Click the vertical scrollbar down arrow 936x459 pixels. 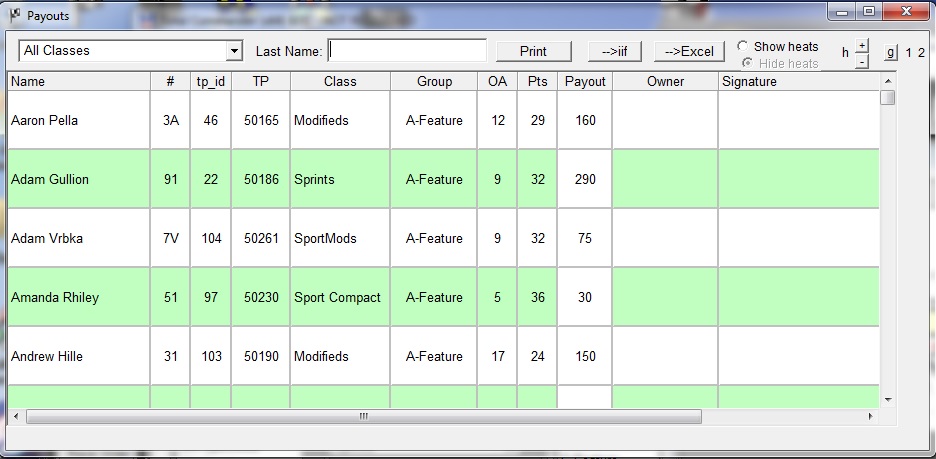pos(887,399)
